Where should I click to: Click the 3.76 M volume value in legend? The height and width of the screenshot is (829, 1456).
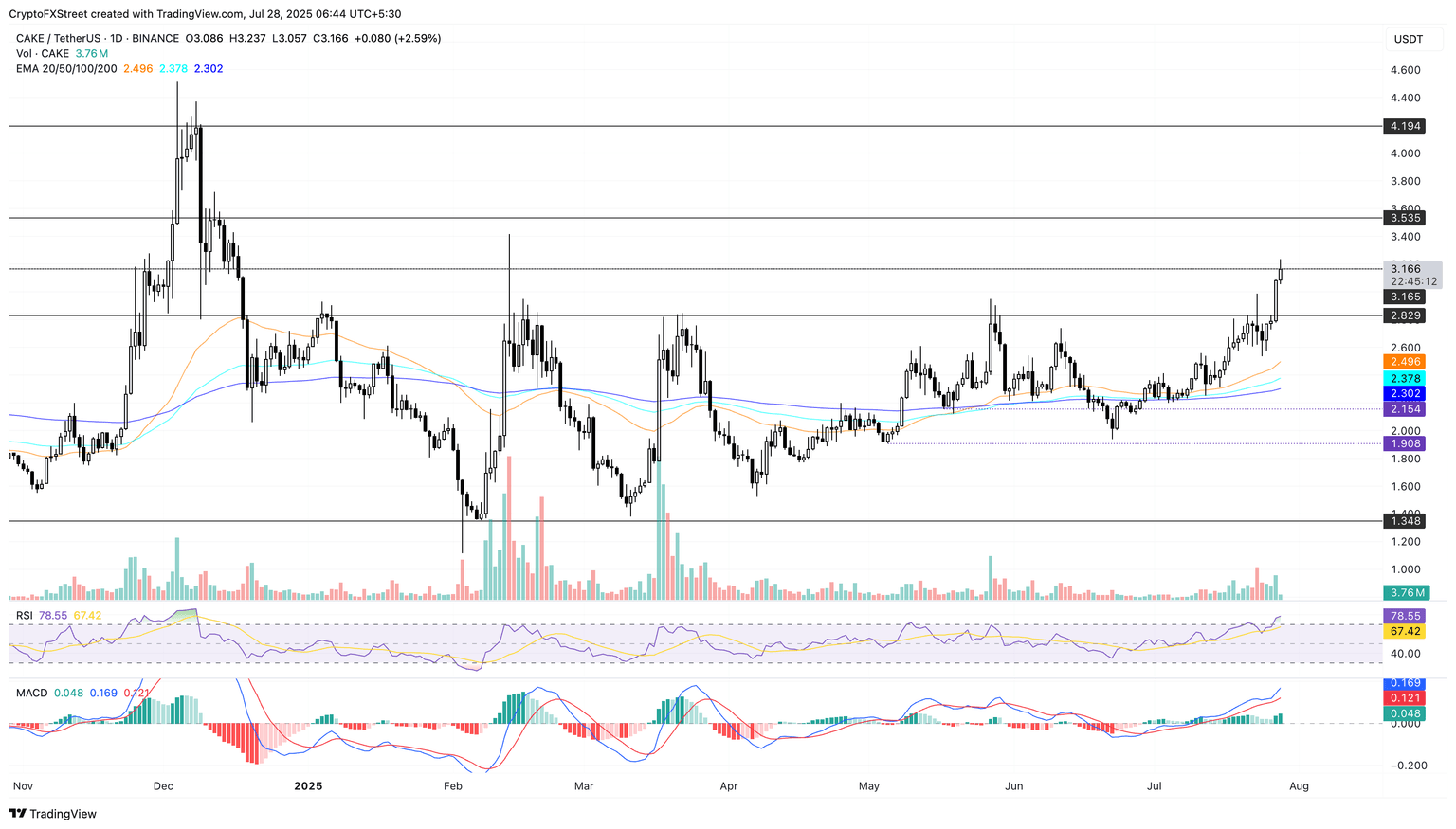click(x=92, y=53)
